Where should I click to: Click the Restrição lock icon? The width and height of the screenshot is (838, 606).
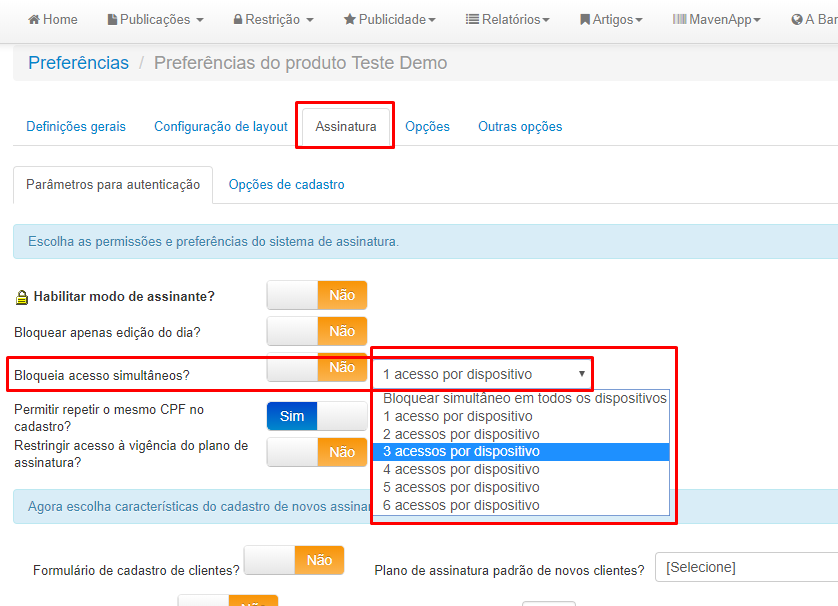pos(238,20)
